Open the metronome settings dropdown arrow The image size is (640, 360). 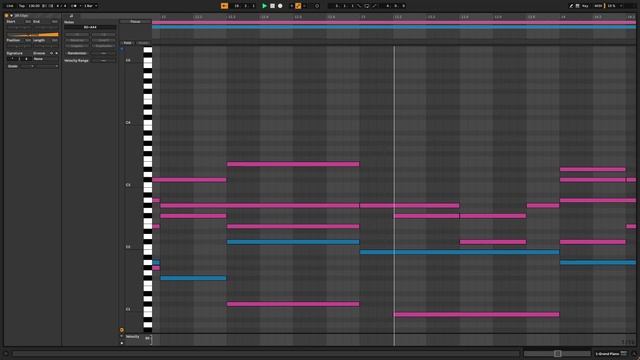click(x=80, y=6)
